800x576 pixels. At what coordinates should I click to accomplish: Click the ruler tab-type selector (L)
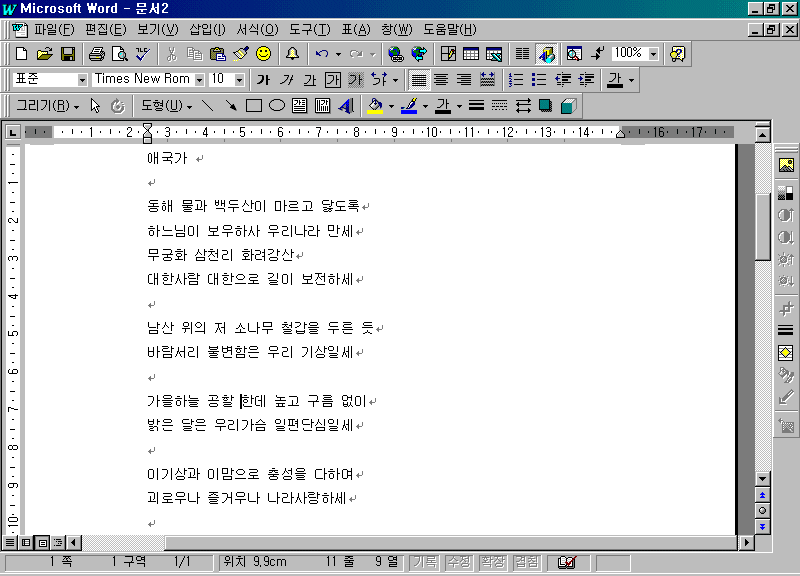(x=13, y=133)
